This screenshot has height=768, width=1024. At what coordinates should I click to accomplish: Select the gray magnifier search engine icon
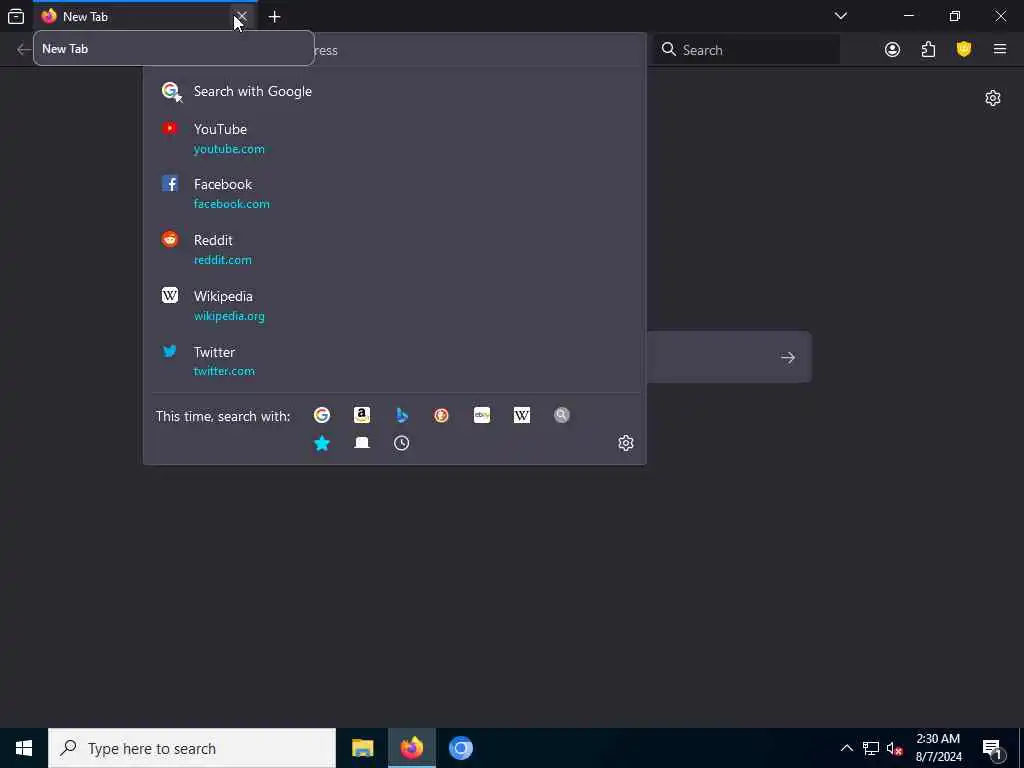pos(562,415)
